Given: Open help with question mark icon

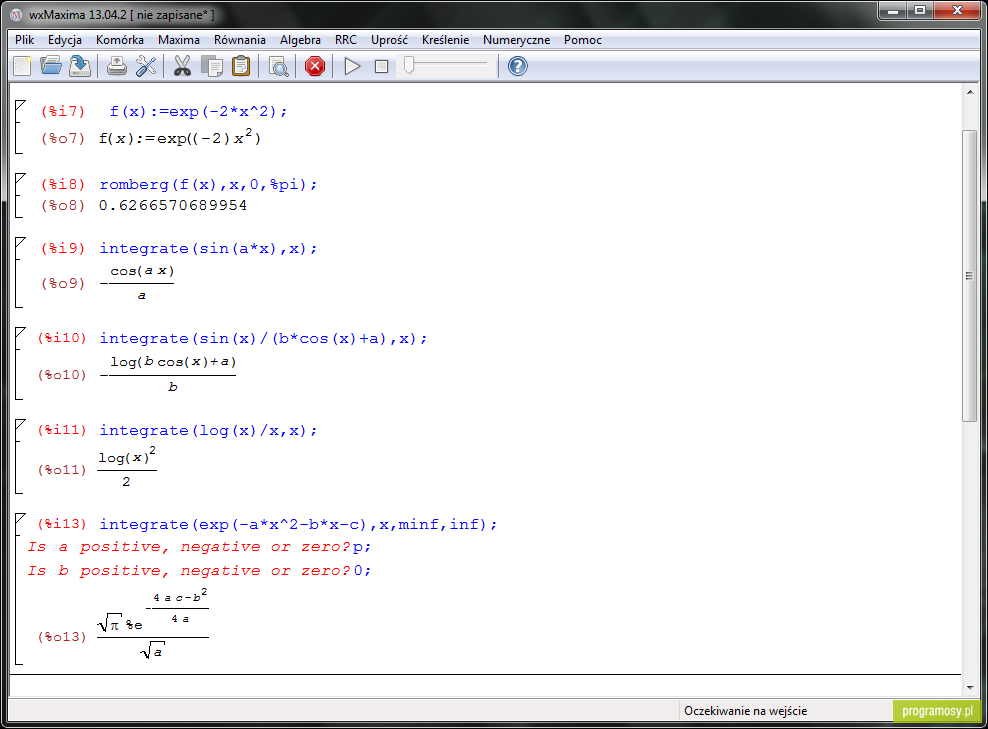Looking at the screenshot, I should [517, 66].
